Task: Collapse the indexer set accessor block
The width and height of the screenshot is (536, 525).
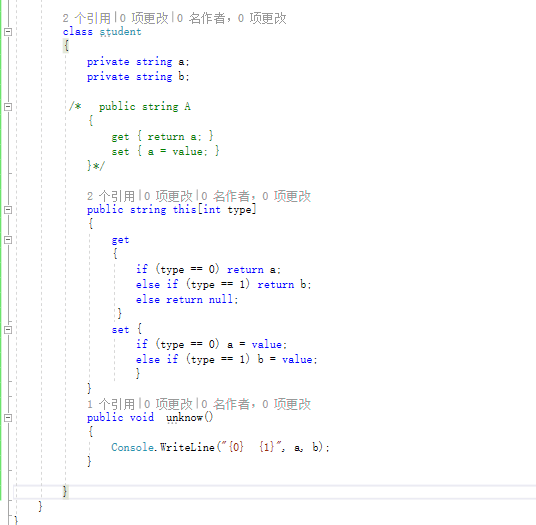Action: tap(8, 329)
